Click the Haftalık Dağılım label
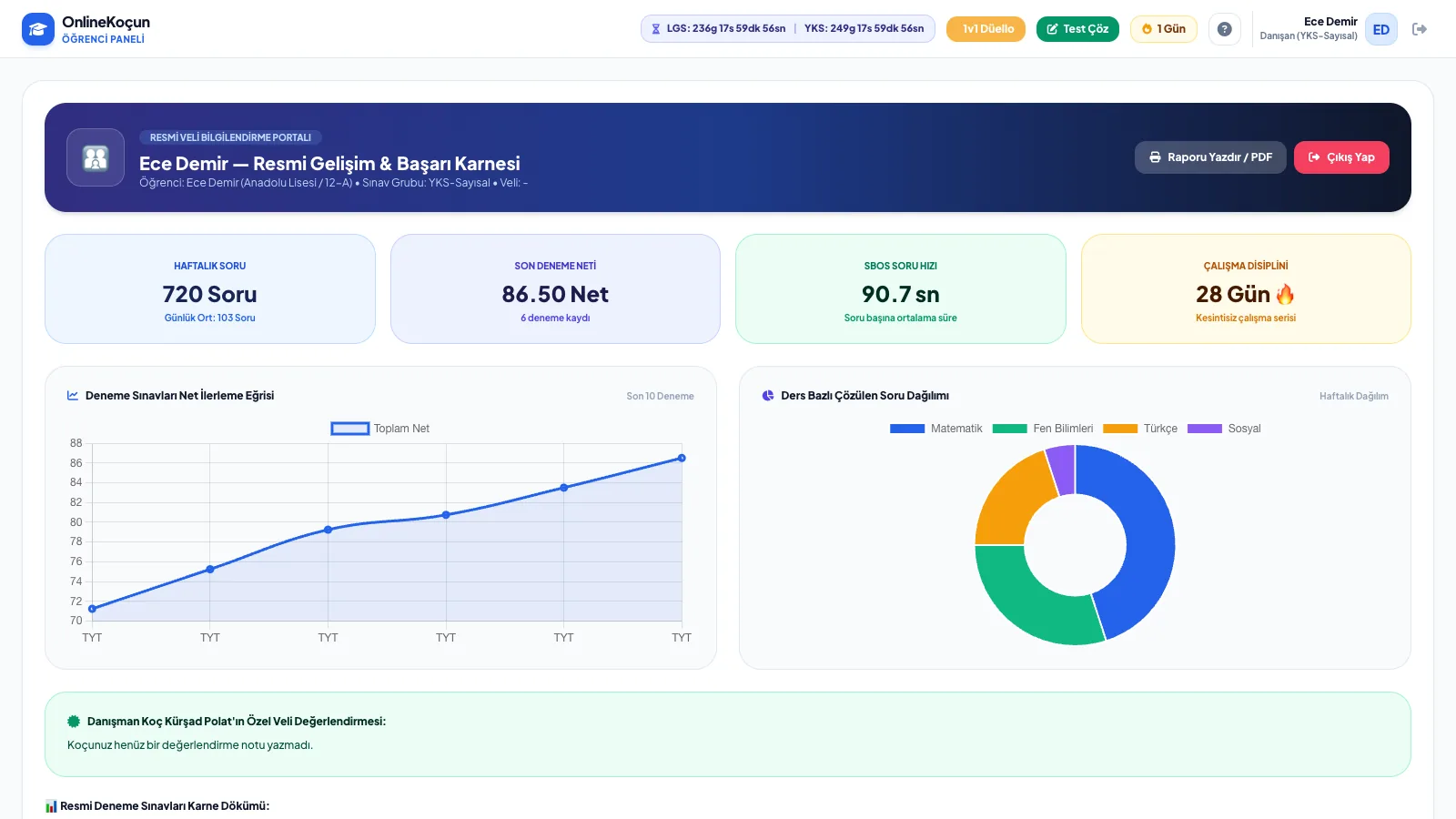The width and height of the screenshot is (1456, 819). (x=1354, y=397)
